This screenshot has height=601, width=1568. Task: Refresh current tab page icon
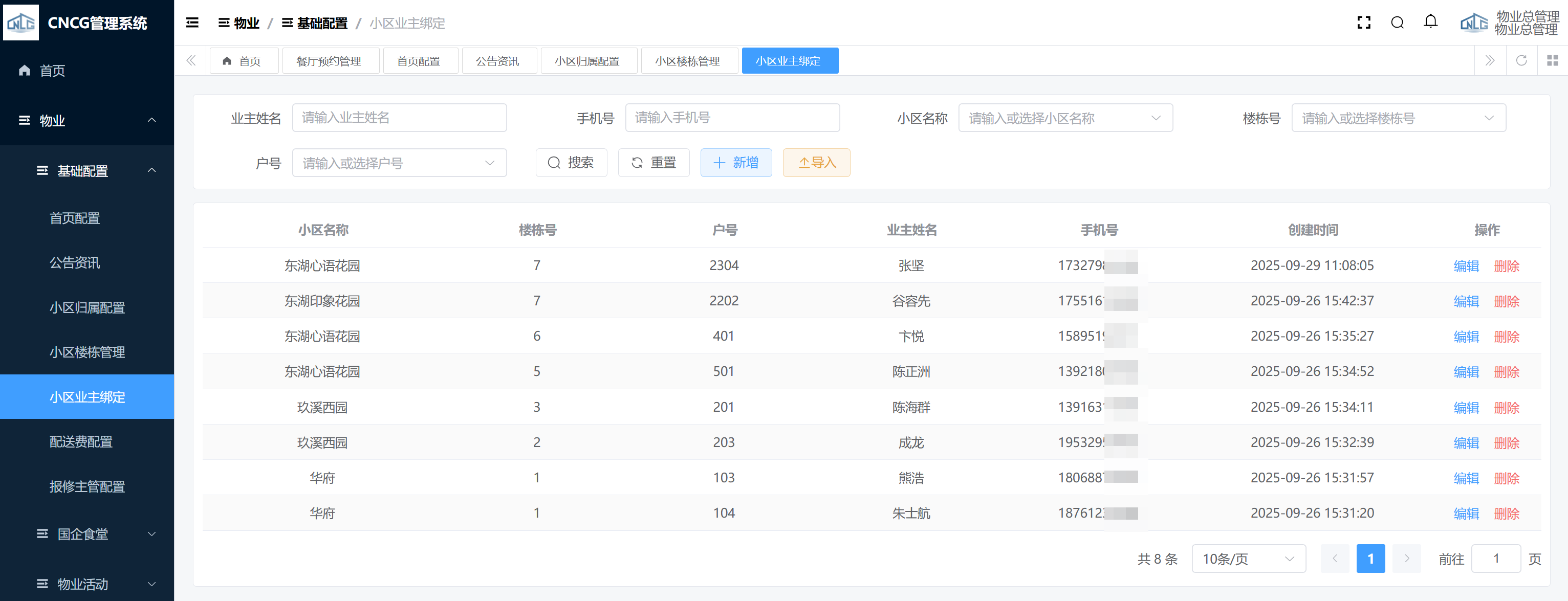pyautogui.click(x=1521, y=60)
